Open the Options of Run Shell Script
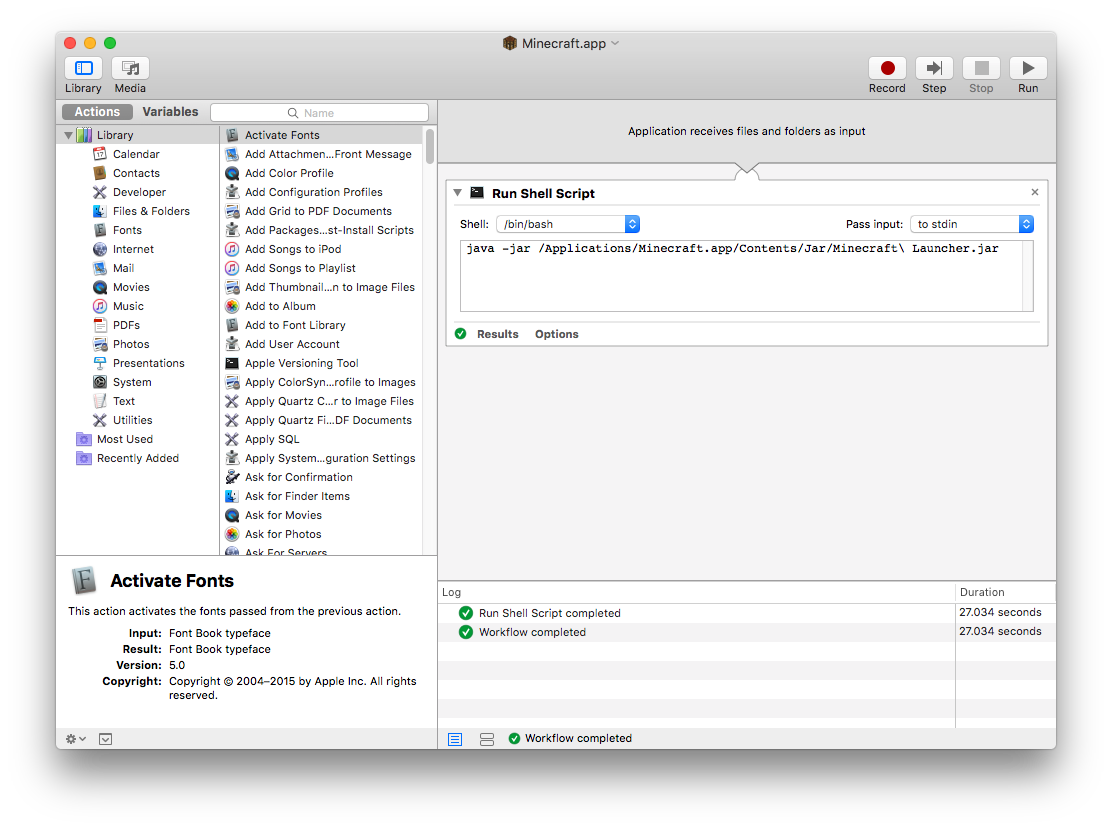Image resolution: width=1112 pixels, height=829 pixels. point(557,334)
